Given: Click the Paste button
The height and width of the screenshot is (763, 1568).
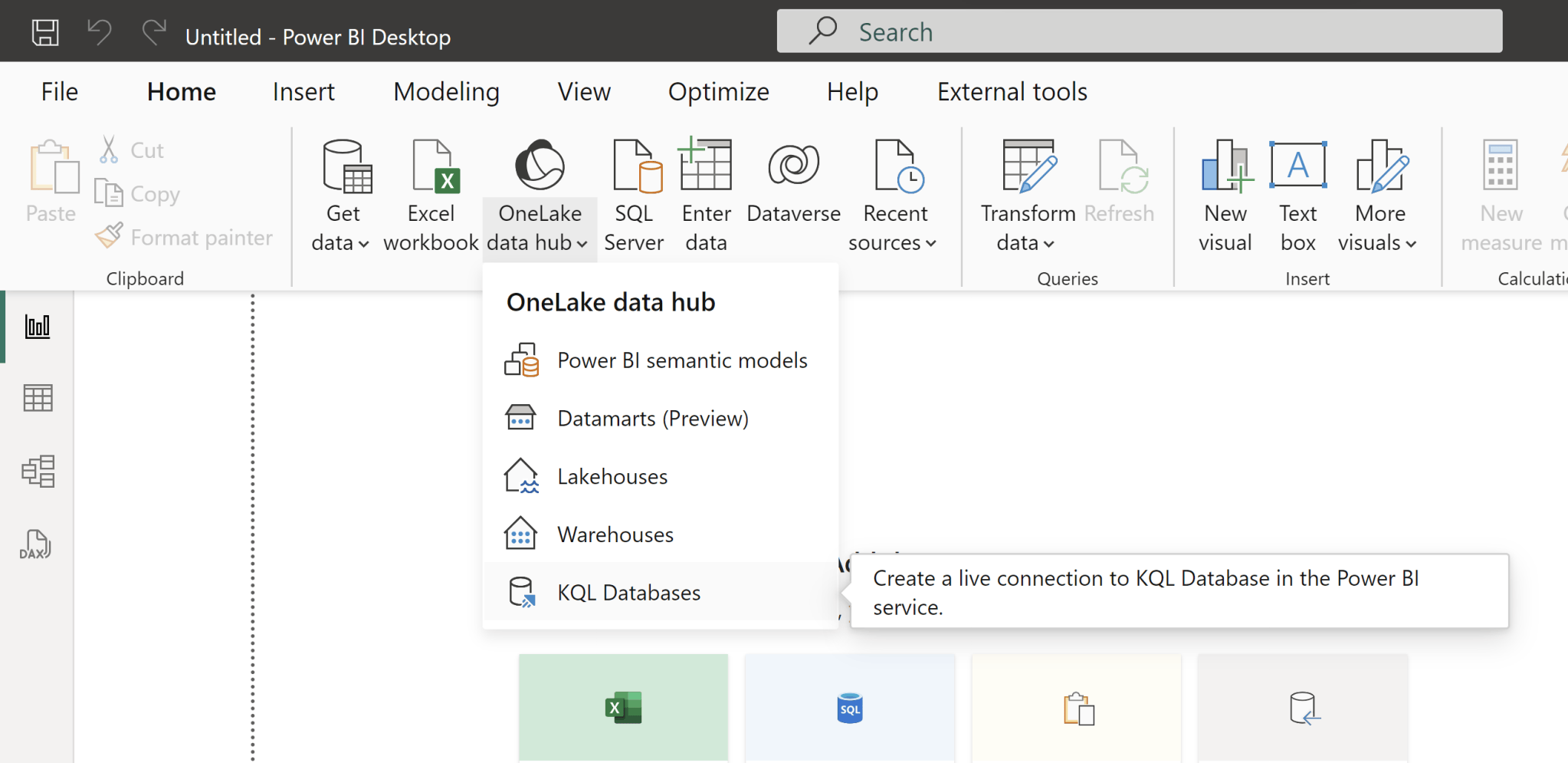Looking at the screenshot, I should point(51,182).
